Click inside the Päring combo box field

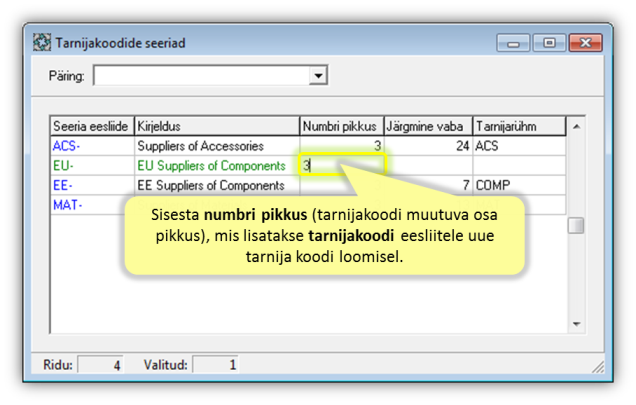200,76
